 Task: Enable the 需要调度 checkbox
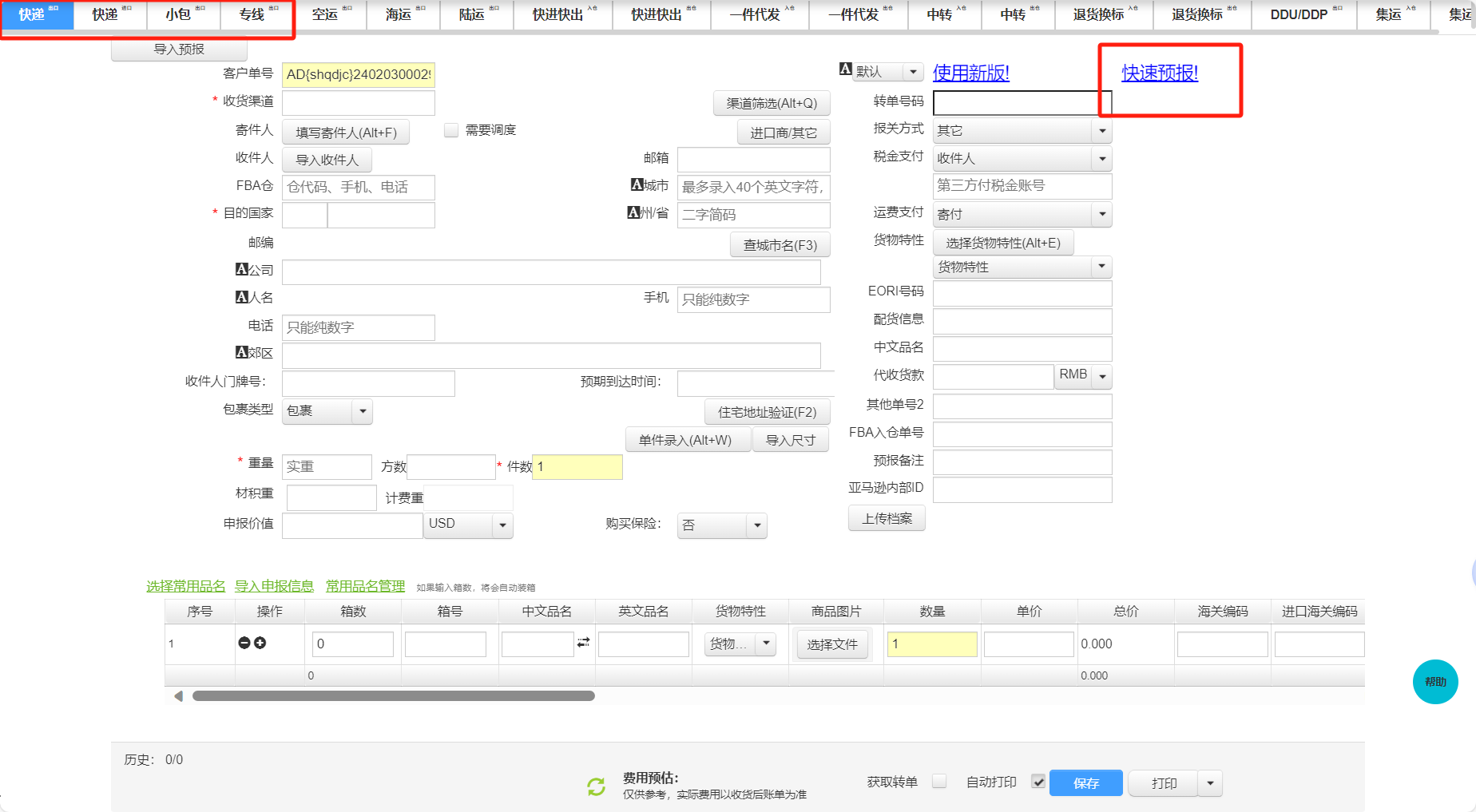click(x=451, y=130)
